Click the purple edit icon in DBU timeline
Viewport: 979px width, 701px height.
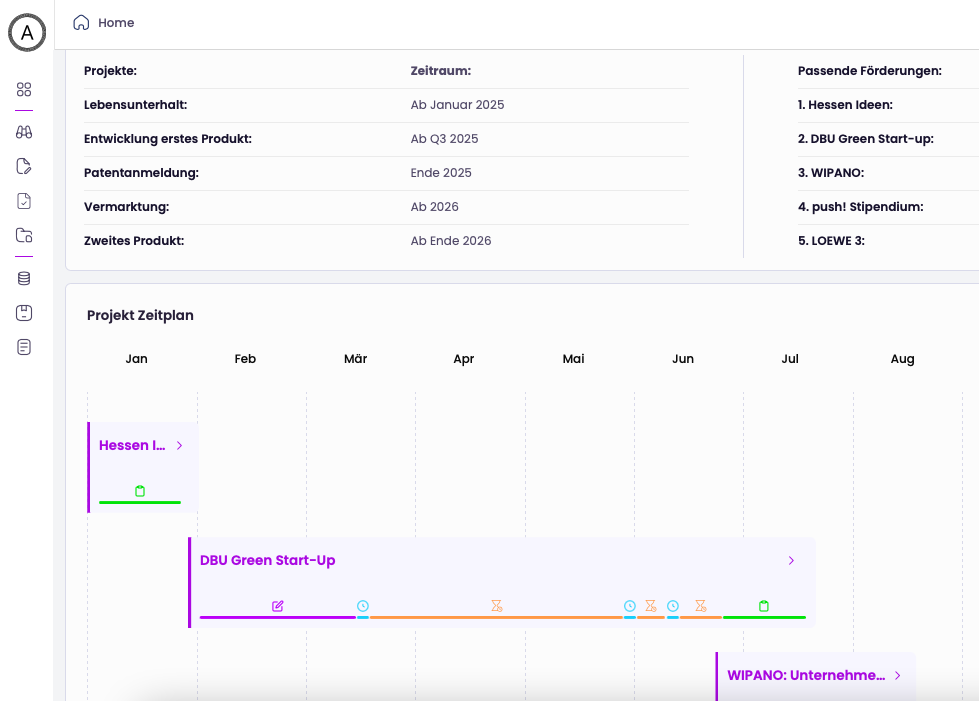tap(278, 606)
